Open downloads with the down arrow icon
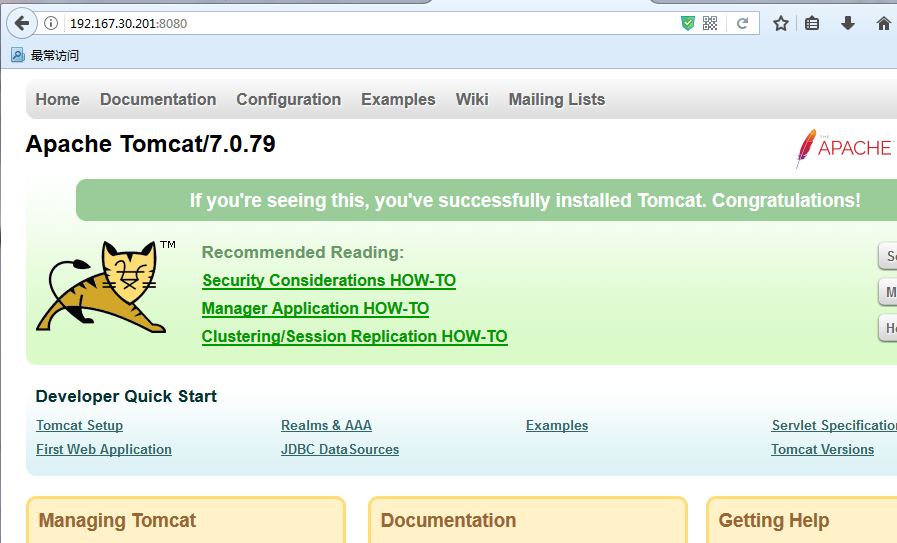Viewport: 897px width, 543px height. (848, 23)
